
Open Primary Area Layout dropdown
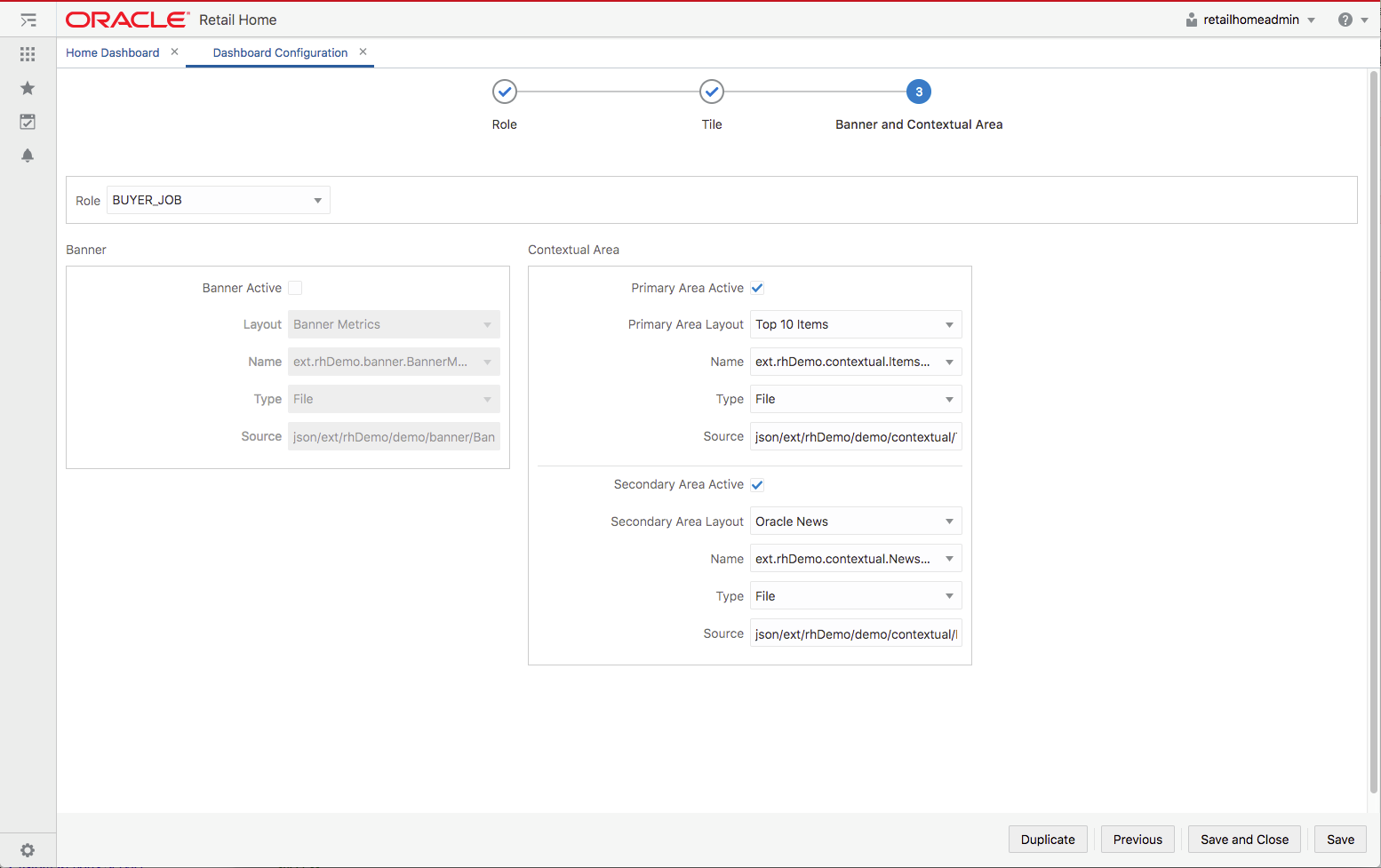coord(856,324)
